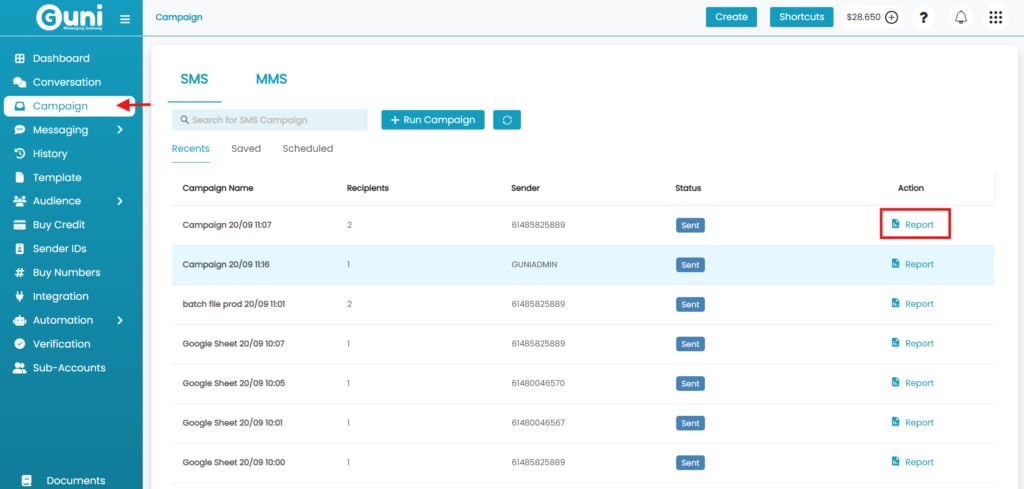
Task: Open Report for Campaign 20/09 11:16
Action: 912,265
